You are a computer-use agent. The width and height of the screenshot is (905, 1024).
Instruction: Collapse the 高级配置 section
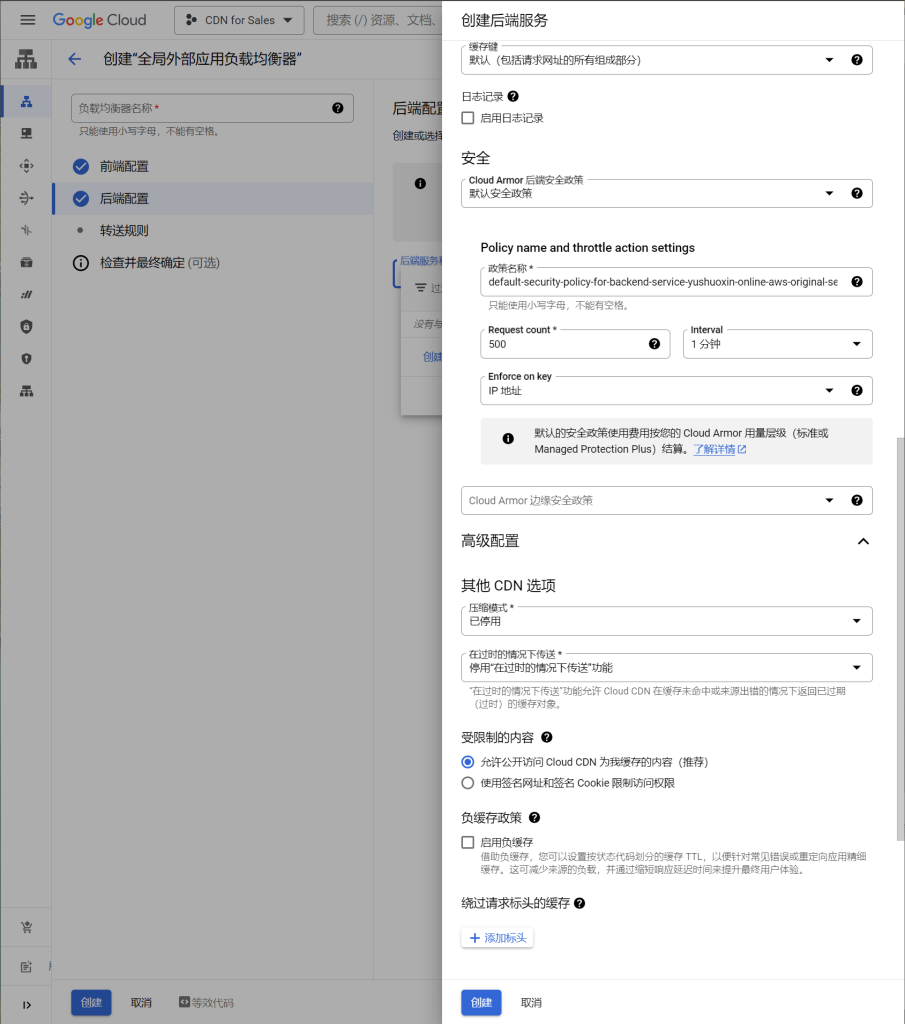click(x=863, y=541)
